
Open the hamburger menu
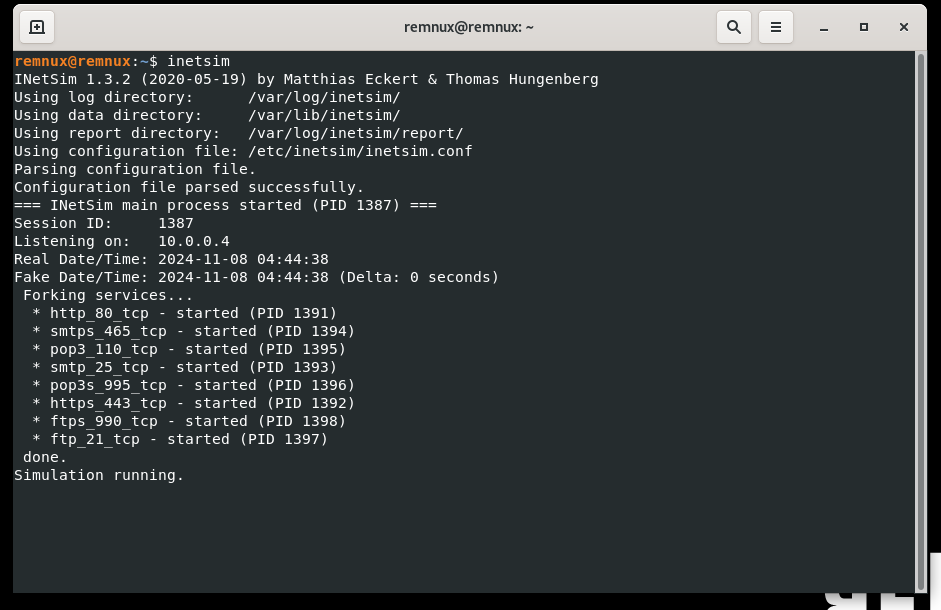pyautogui.click(x=775, y=27)
